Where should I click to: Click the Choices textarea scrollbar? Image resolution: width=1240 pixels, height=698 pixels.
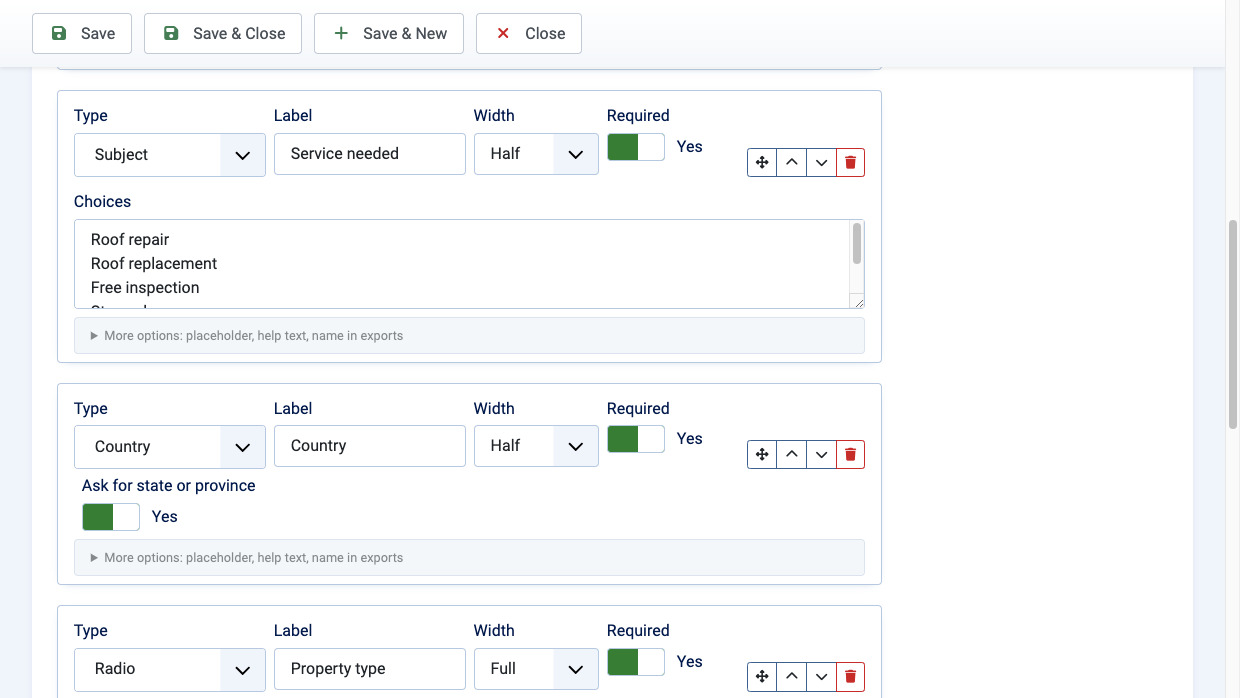pyautogui.click(x=857, y=244)
